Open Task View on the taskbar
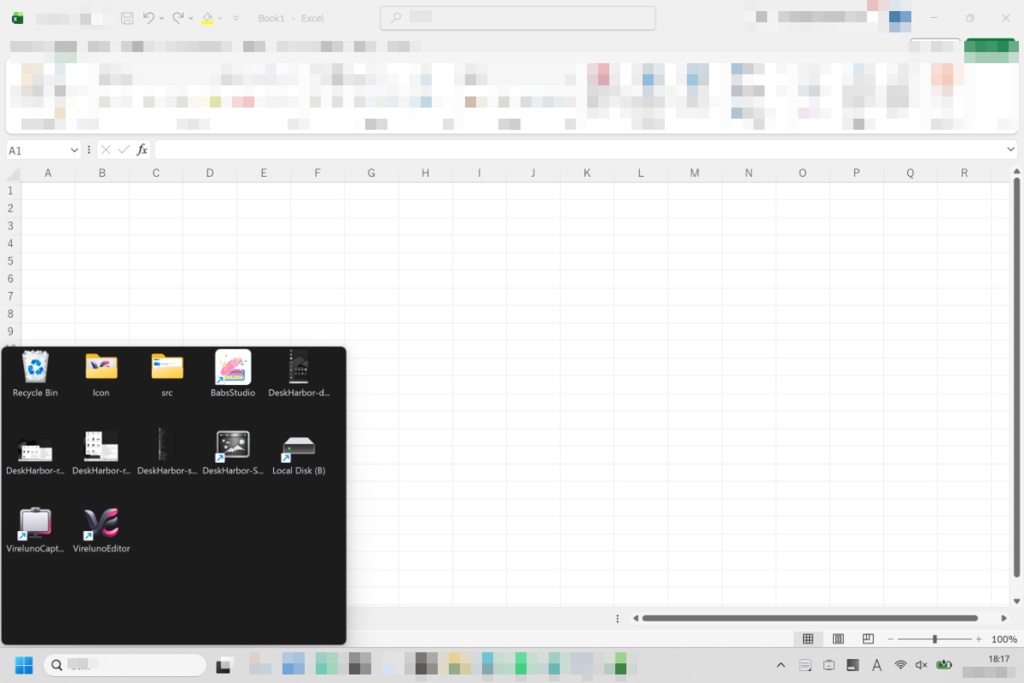Screen dimensions: 1024x683 pyautogui.click(x=223, y=665)
